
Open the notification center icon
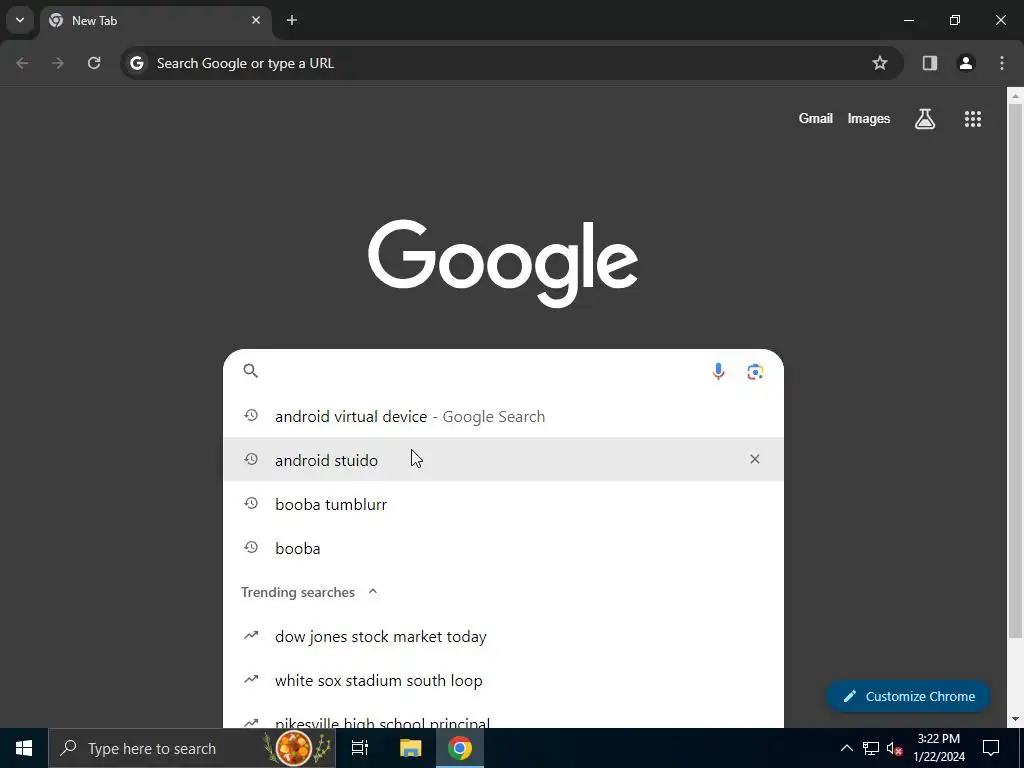pyautogui.click(x=991, y=748)
